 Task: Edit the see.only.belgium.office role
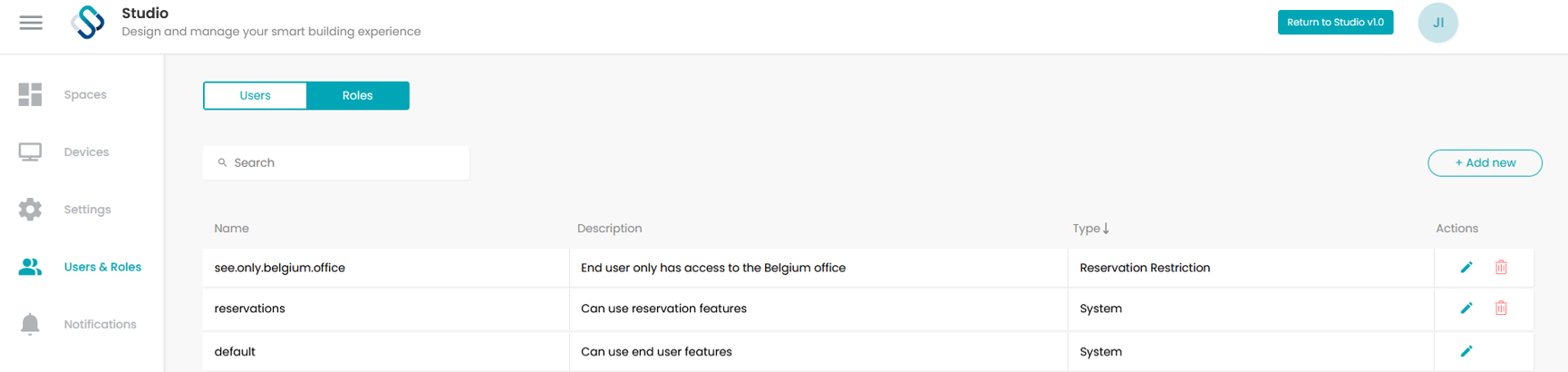[1466, 267]
